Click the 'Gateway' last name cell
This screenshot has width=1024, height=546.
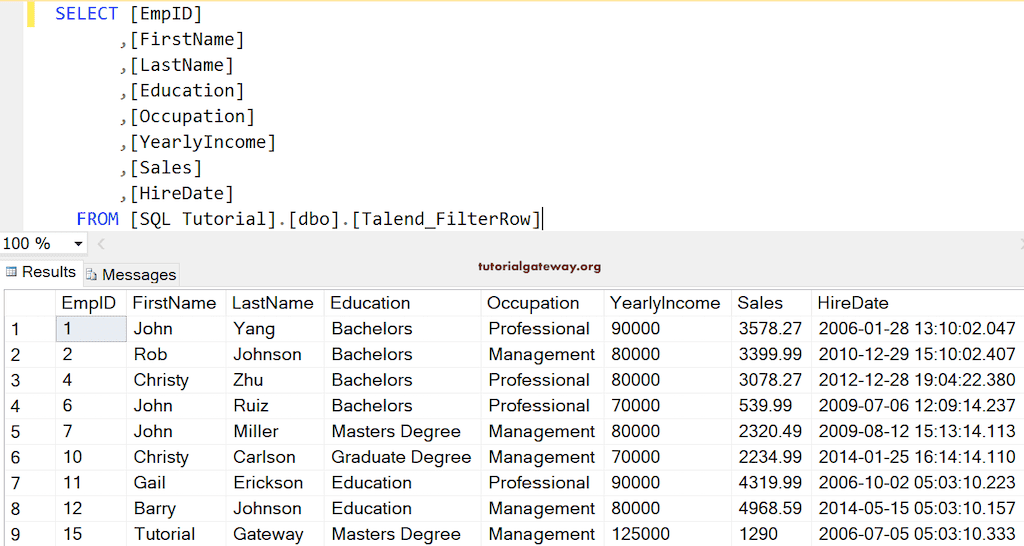(x=275, y=534)
